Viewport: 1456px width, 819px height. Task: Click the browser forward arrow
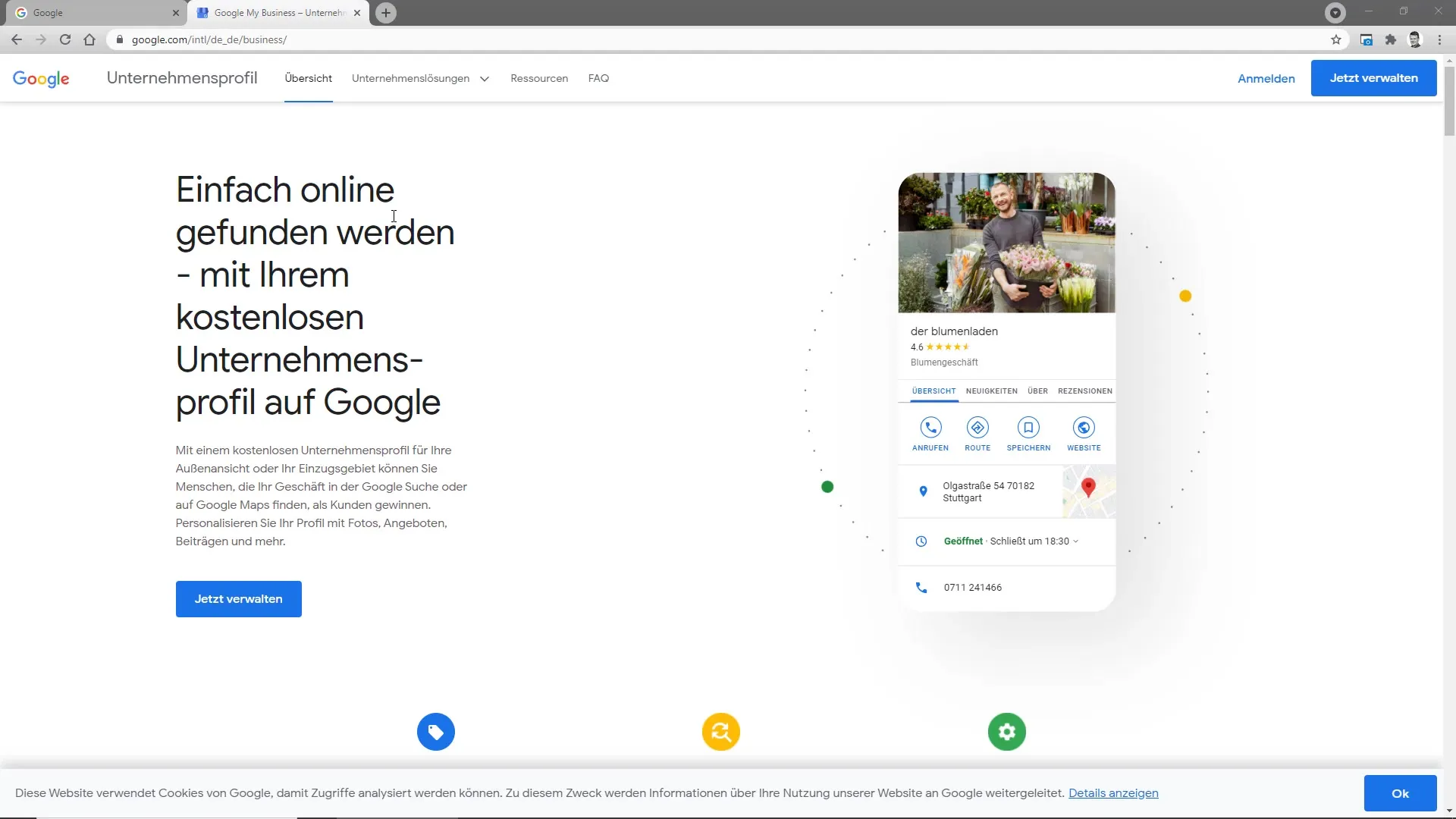41,39
